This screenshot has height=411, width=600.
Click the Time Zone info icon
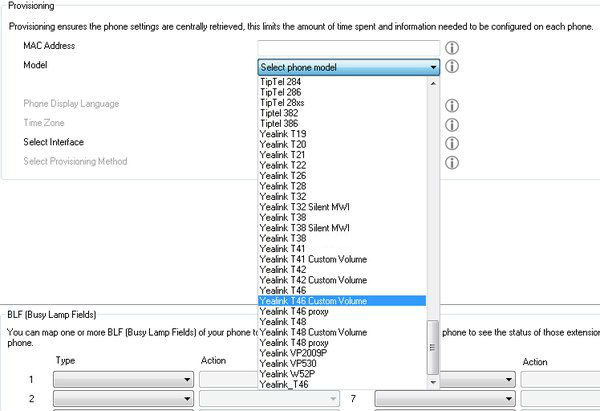coord(451,124)
